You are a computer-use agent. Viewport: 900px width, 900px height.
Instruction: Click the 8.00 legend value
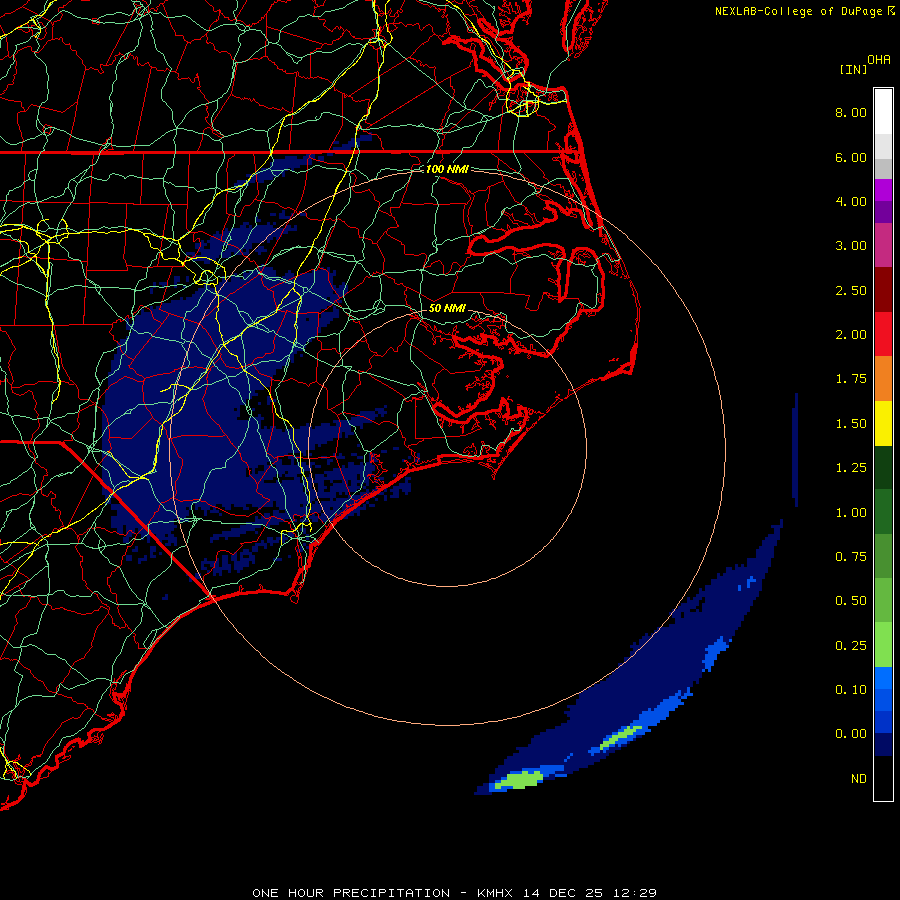[x=851, y=112]
